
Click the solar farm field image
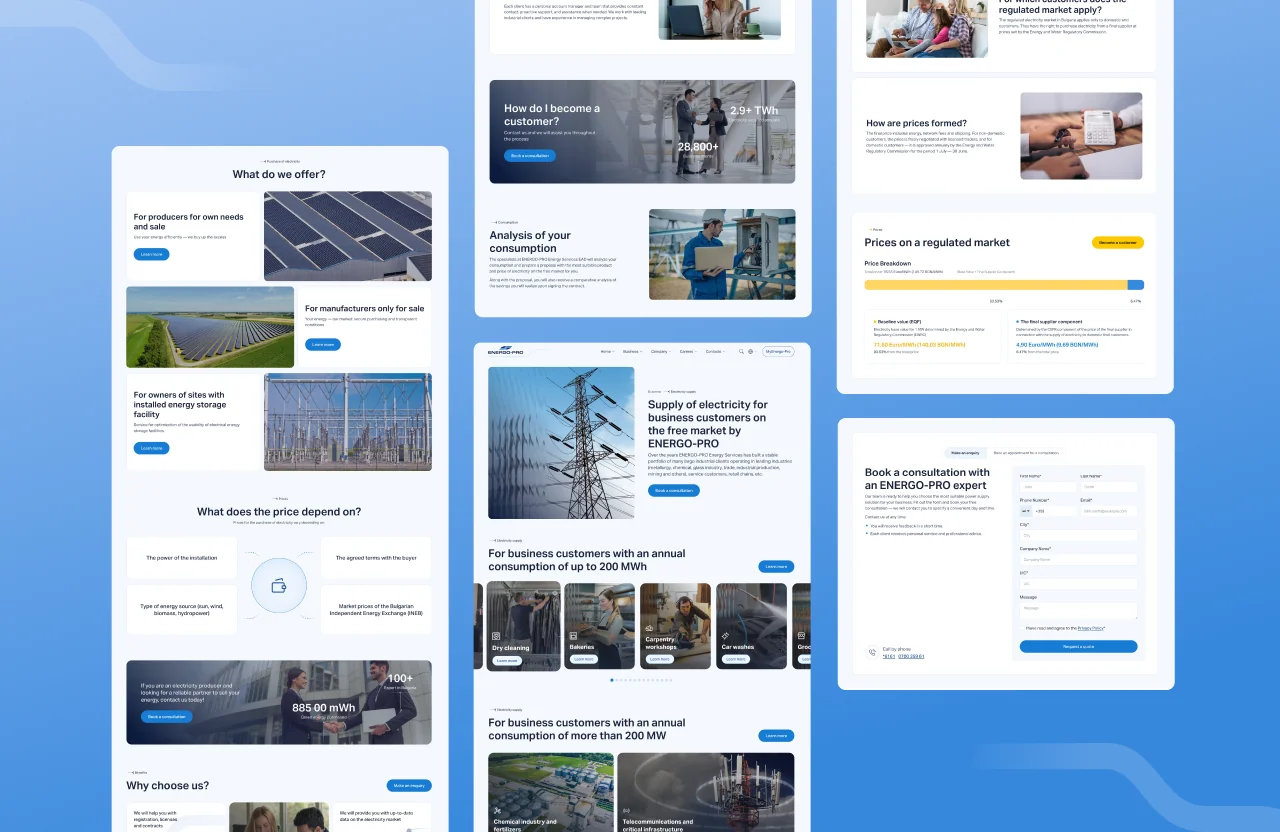coord(210,327)
